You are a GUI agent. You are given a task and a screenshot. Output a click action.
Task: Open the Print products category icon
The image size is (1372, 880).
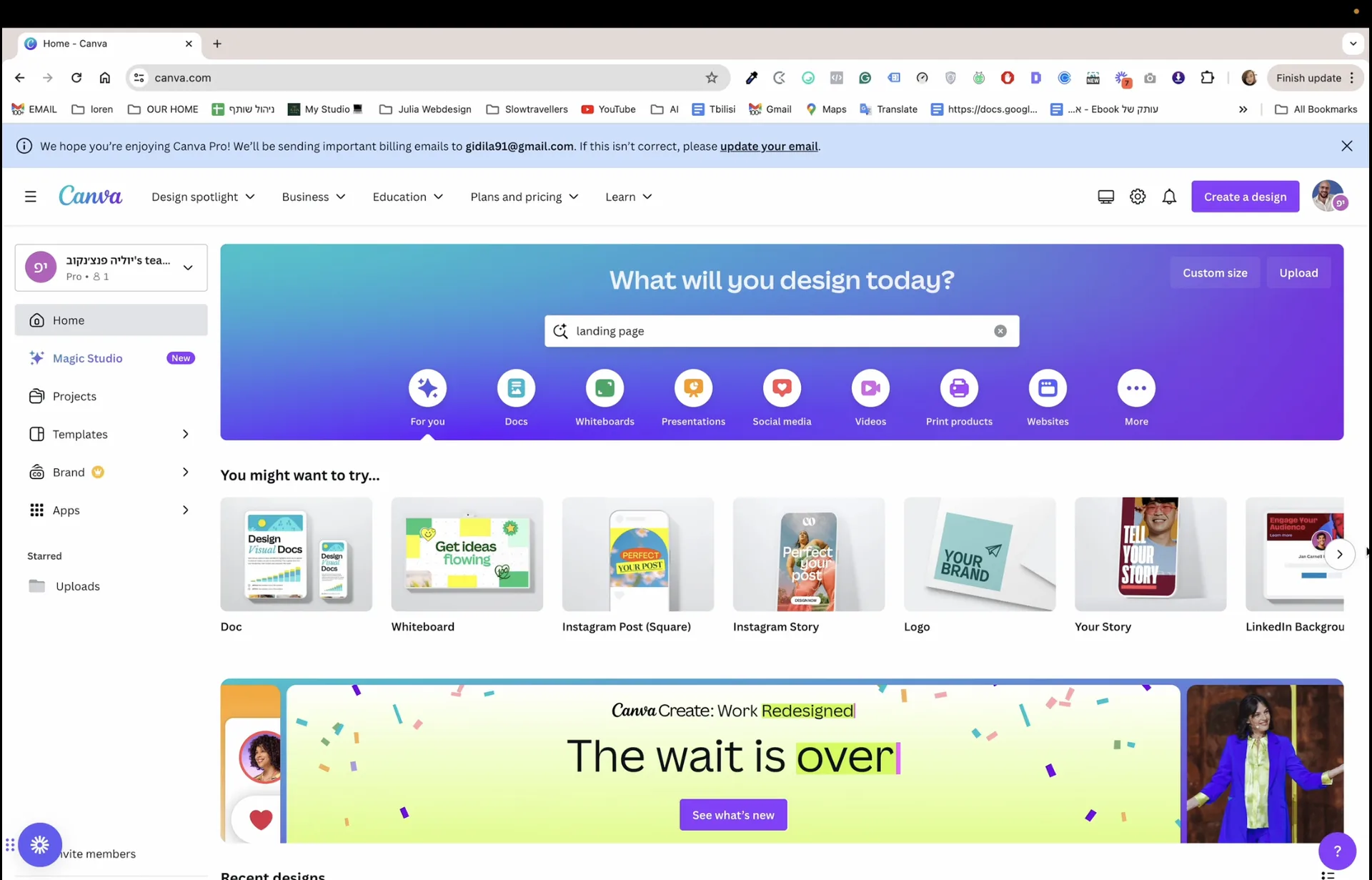[959, 388]
